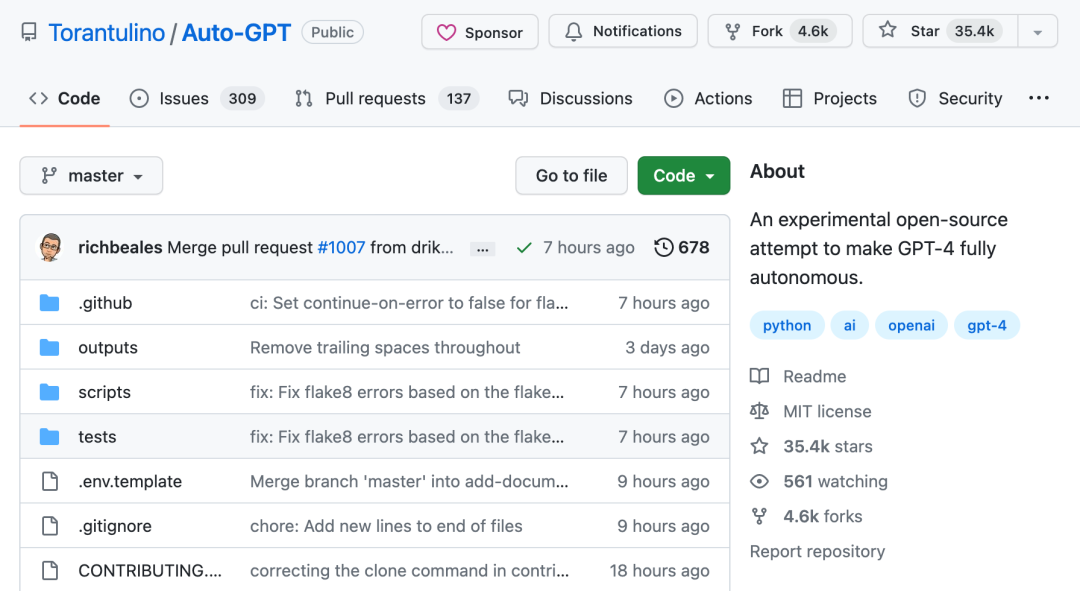1080x591 pixels.
Task: Click the '561 watching' text
Action: click(835, 481)
